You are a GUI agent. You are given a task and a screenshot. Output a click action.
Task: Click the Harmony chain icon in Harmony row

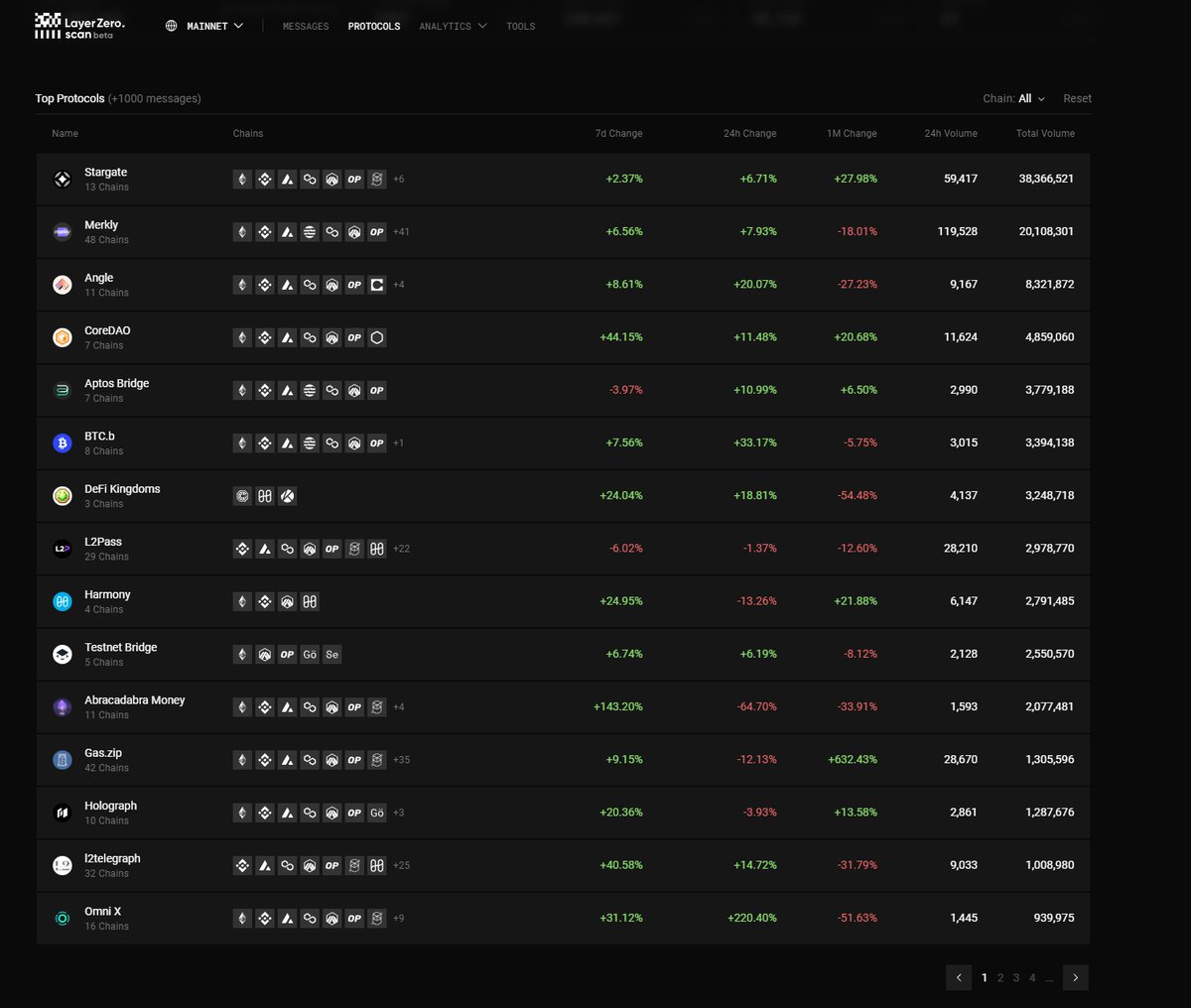(310, 601)
